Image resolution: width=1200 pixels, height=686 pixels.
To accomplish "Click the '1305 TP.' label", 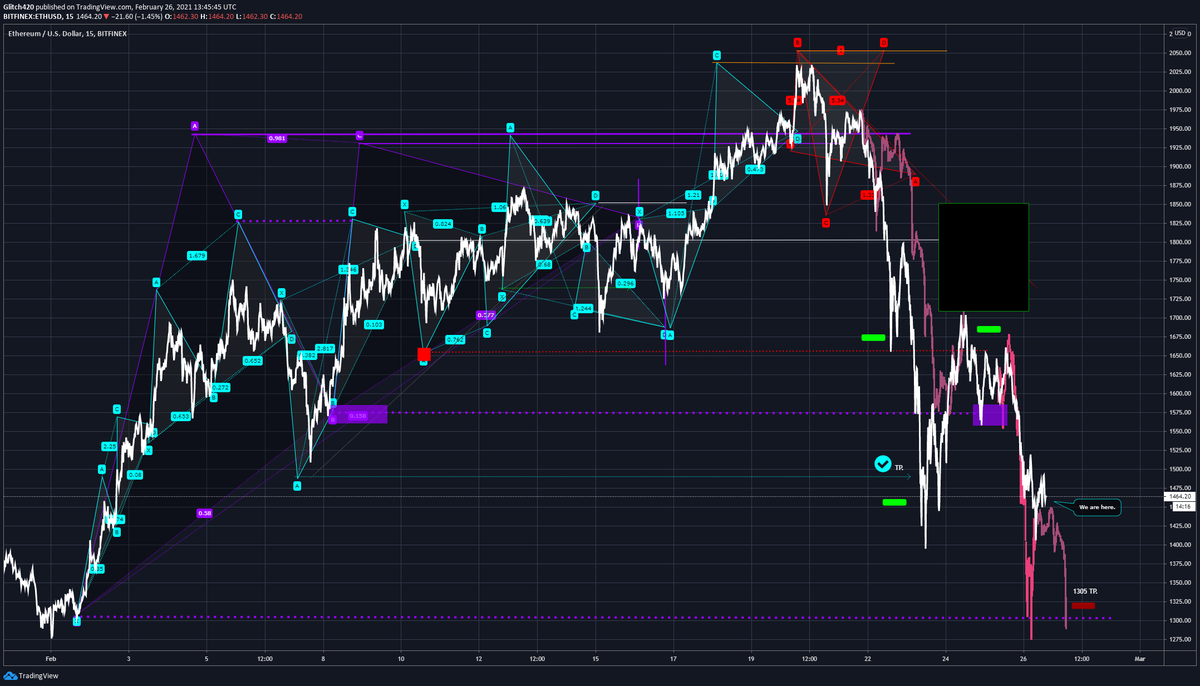I will pos(1085,592).
